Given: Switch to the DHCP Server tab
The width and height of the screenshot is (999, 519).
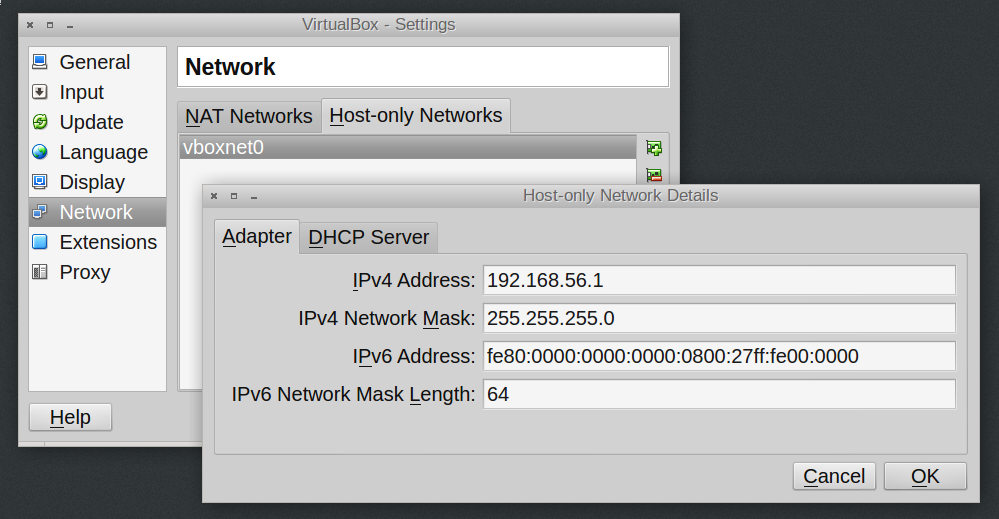Looking at the screenshot, I should pyautogui.click(x=369, y=237).
